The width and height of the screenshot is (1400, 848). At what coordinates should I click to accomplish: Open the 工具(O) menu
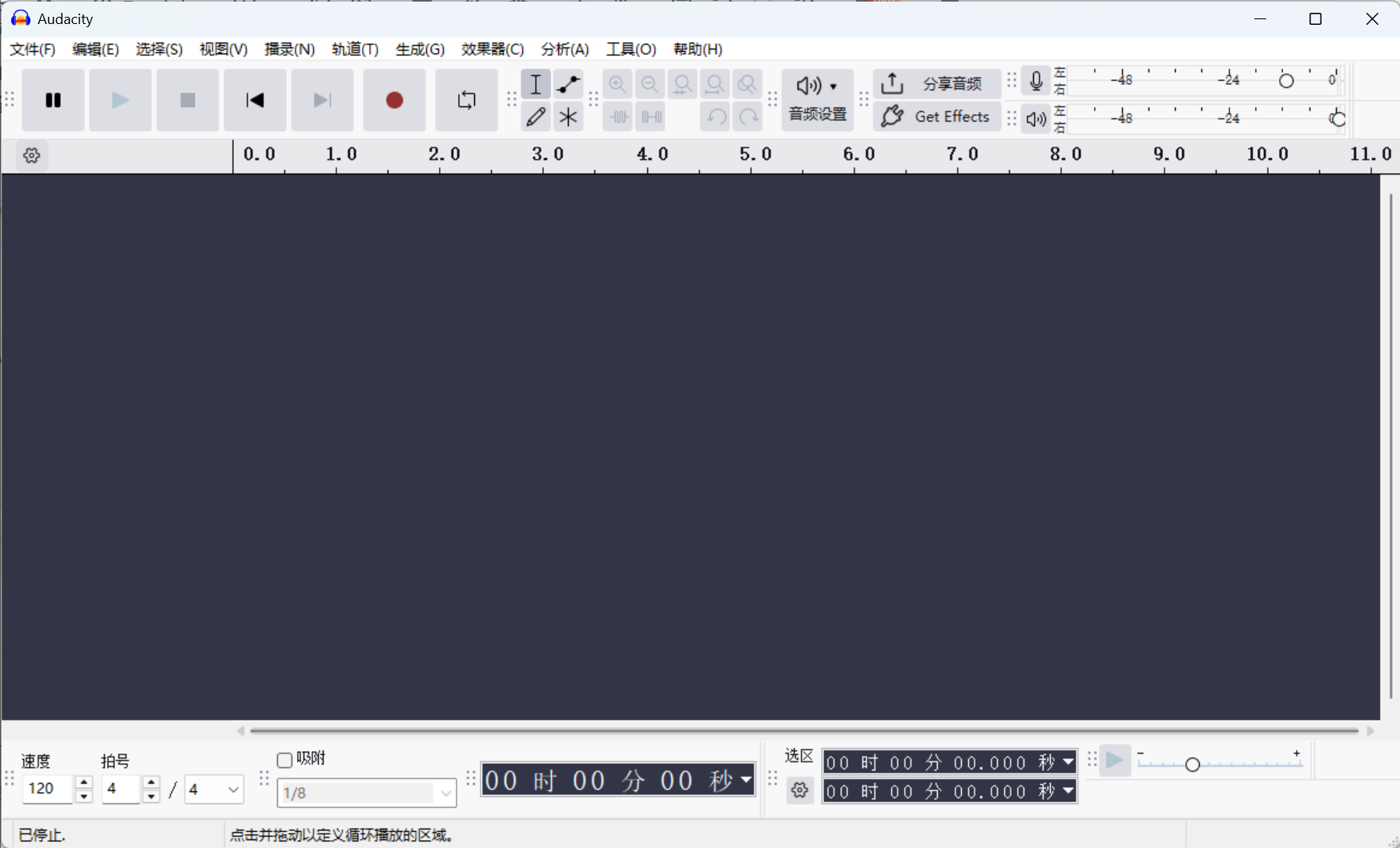click(631, 50)
